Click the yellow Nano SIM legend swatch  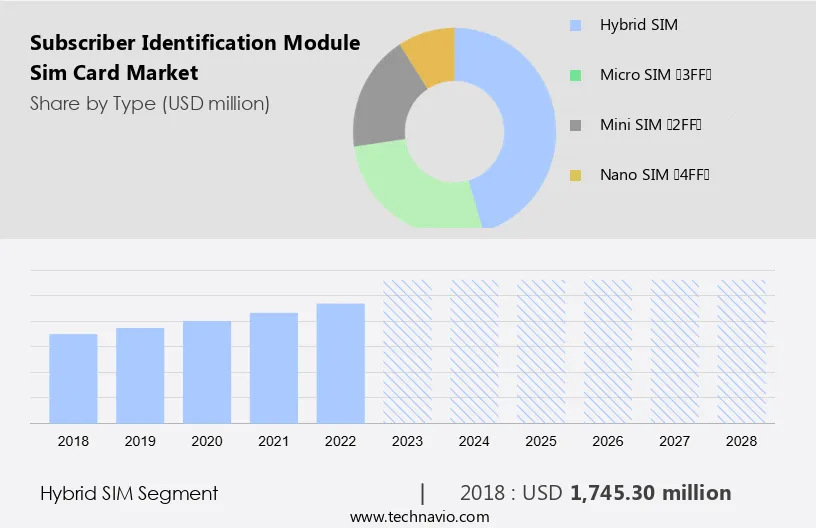(x=575, y=176)
